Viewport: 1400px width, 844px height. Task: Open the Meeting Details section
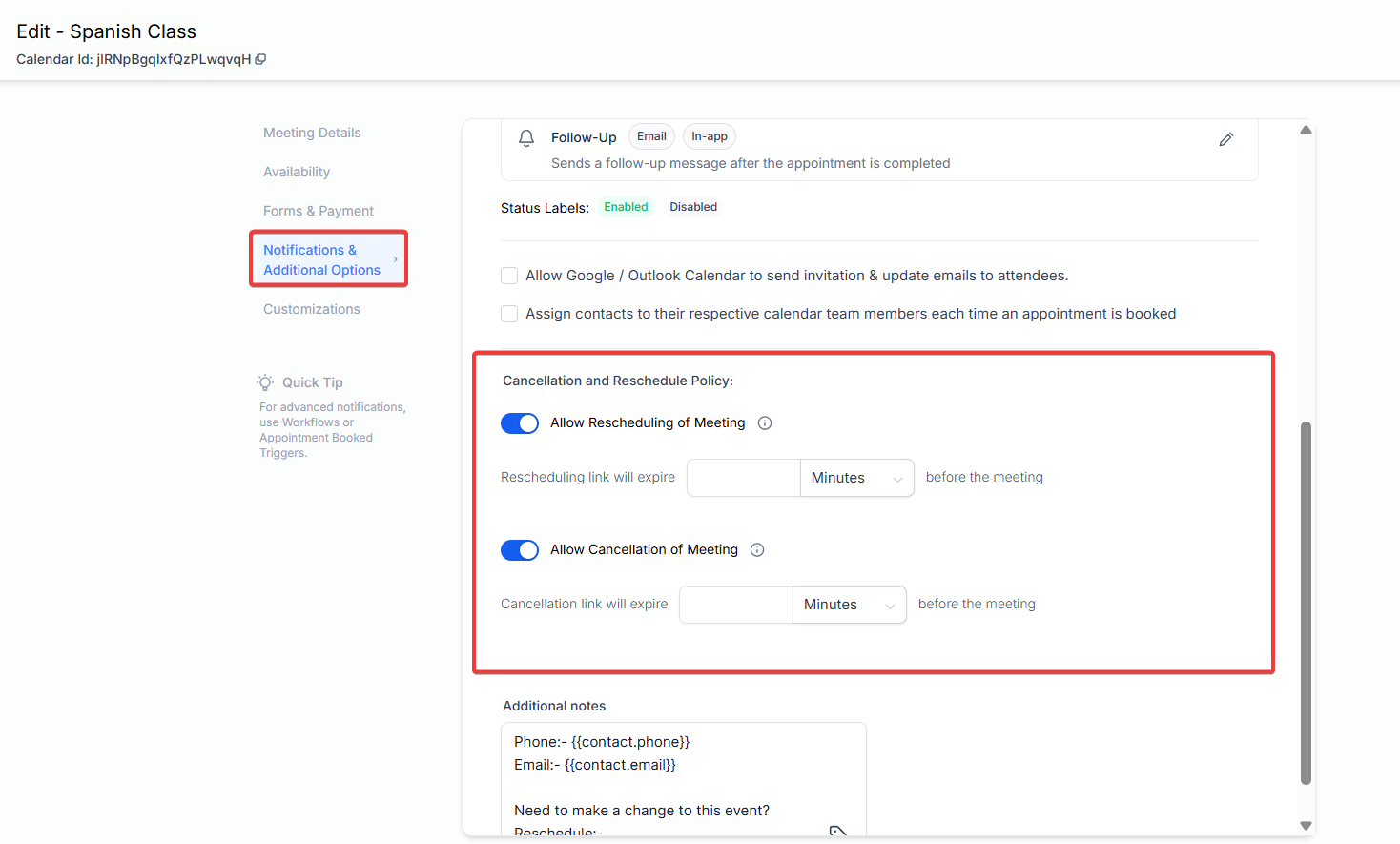click(312, 133)
